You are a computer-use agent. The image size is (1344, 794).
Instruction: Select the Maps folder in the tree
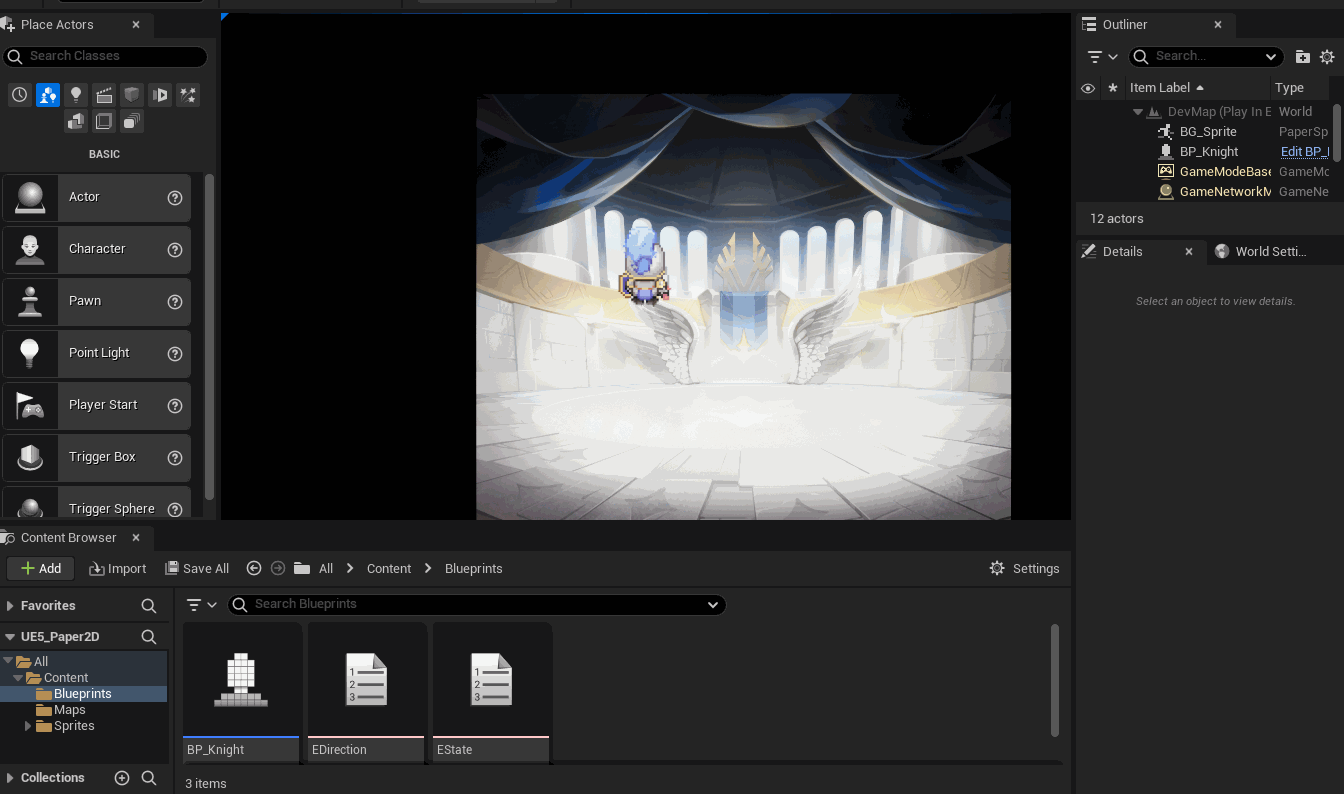70,710
